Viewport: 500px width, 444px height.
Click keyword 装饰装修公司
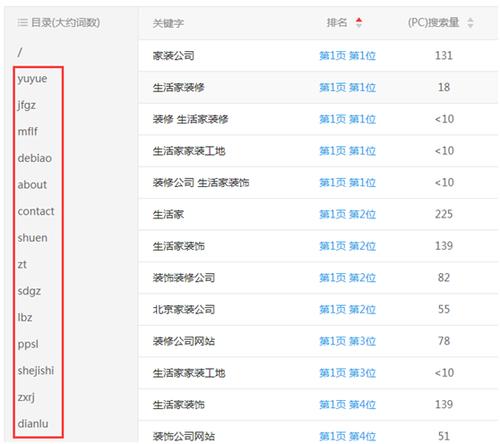click(184, 277)
